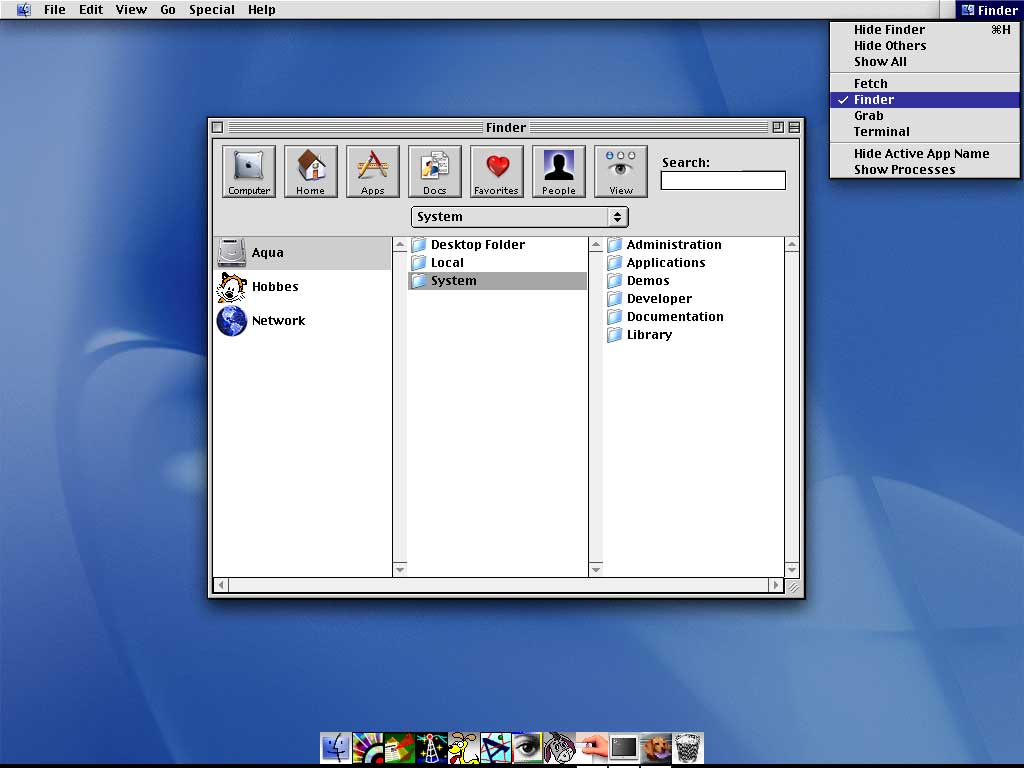Click the View eye icon
The width and height of the screenshot is (1024, 768).
620,171
